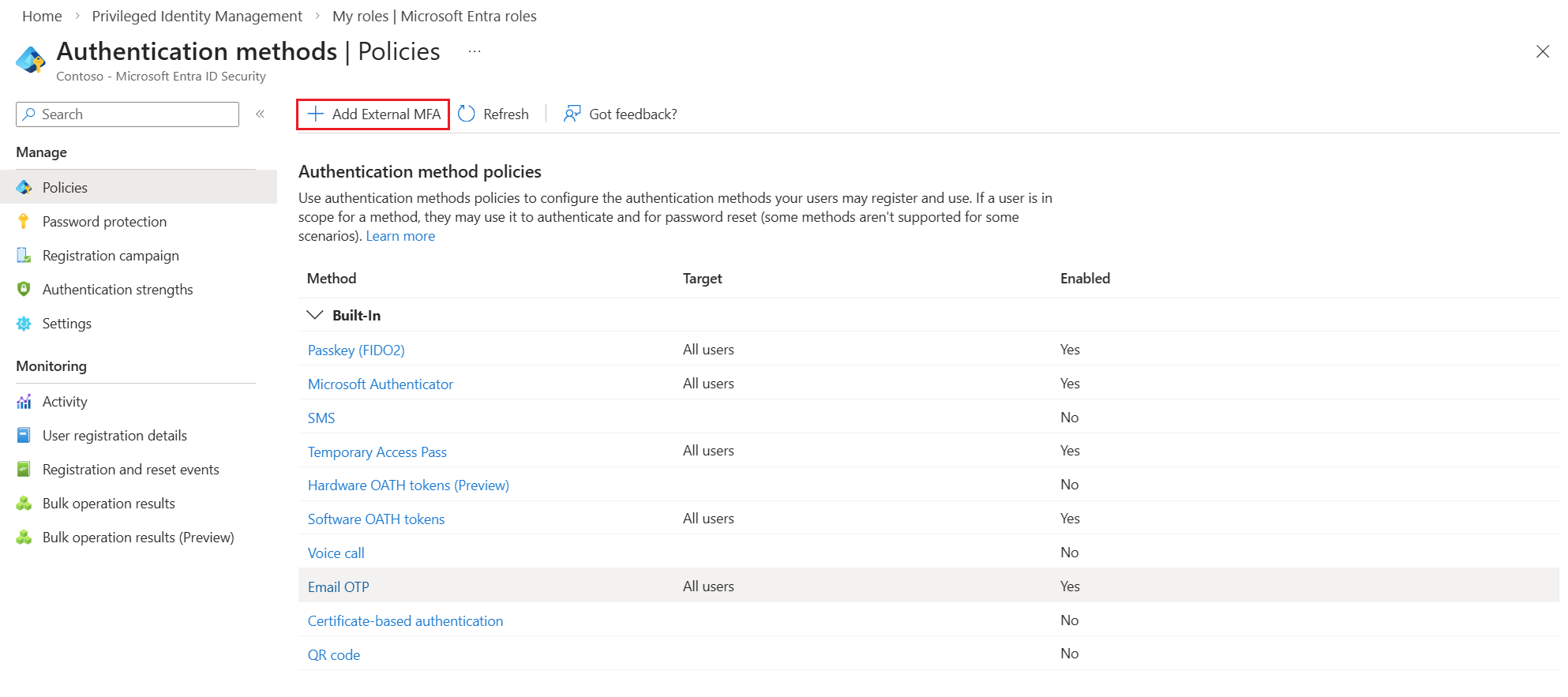Click the Refresh button label
Screen dimensions: 1568x697
[506, 114]
